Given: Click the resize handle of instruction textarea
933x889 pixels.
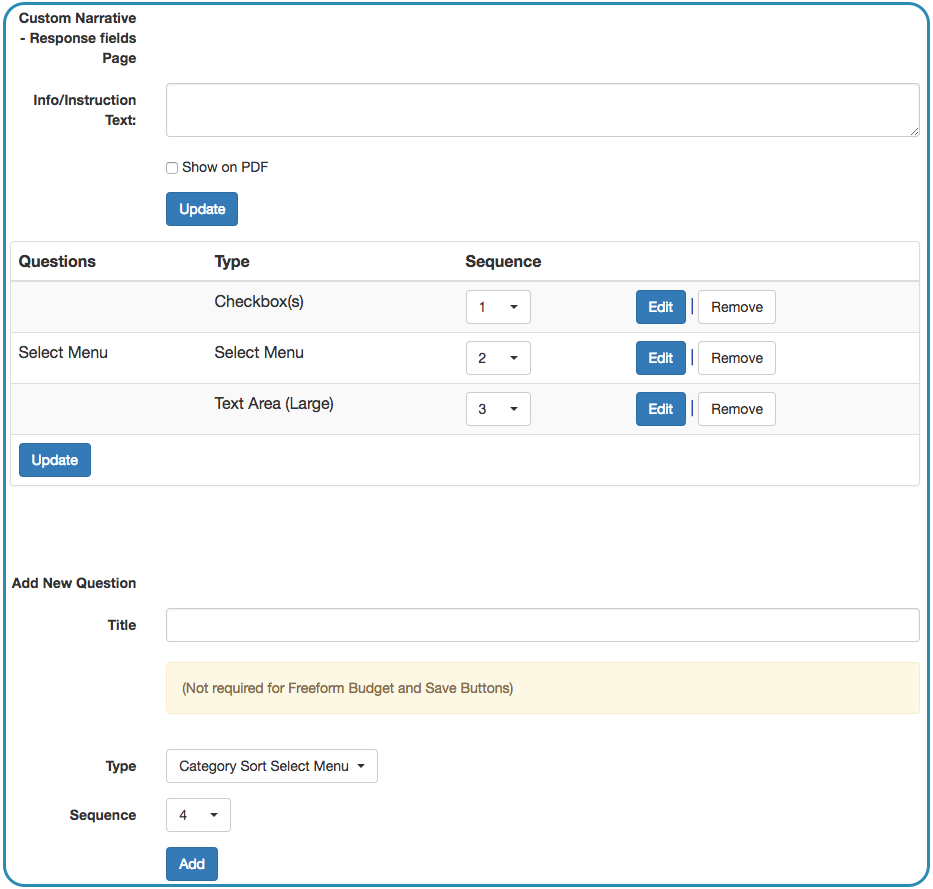Looking at the screenshot, I should click(914, 132).
